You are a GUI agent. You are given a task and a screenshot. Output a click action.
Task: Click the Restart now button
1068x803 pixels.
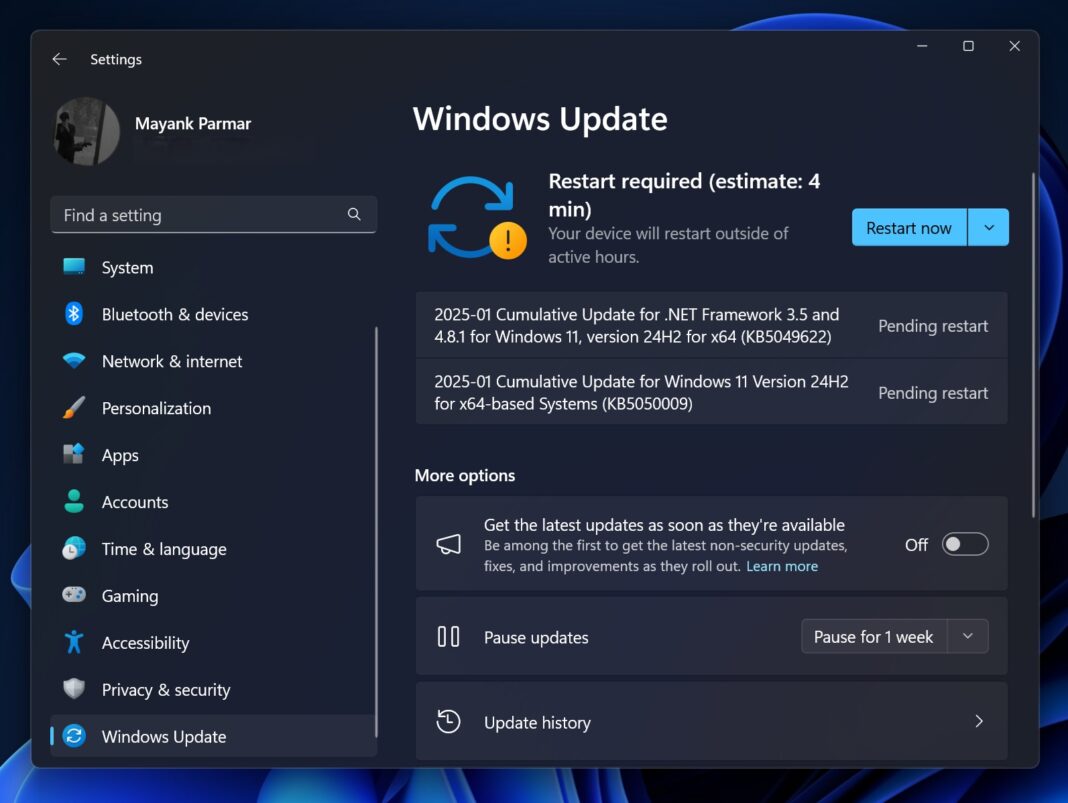point(908,227)
